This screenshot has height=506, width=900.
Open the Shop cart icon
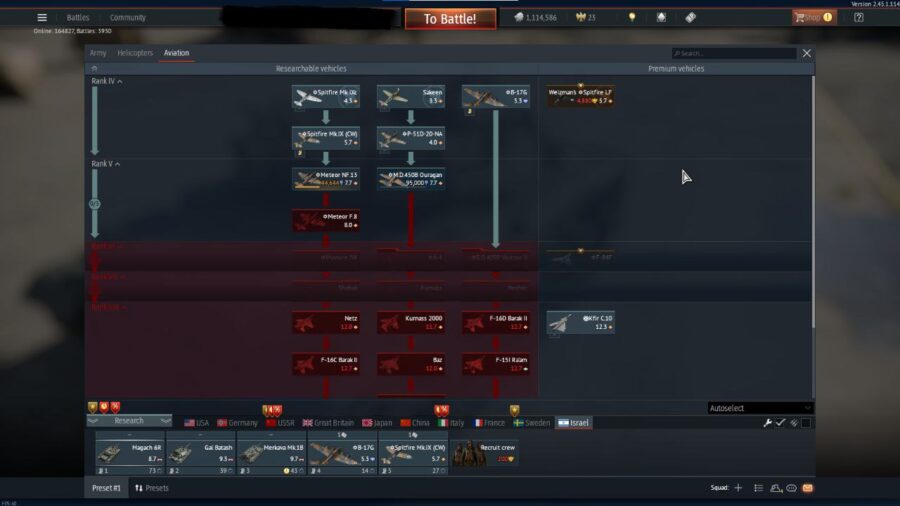(x=801, y=17)
